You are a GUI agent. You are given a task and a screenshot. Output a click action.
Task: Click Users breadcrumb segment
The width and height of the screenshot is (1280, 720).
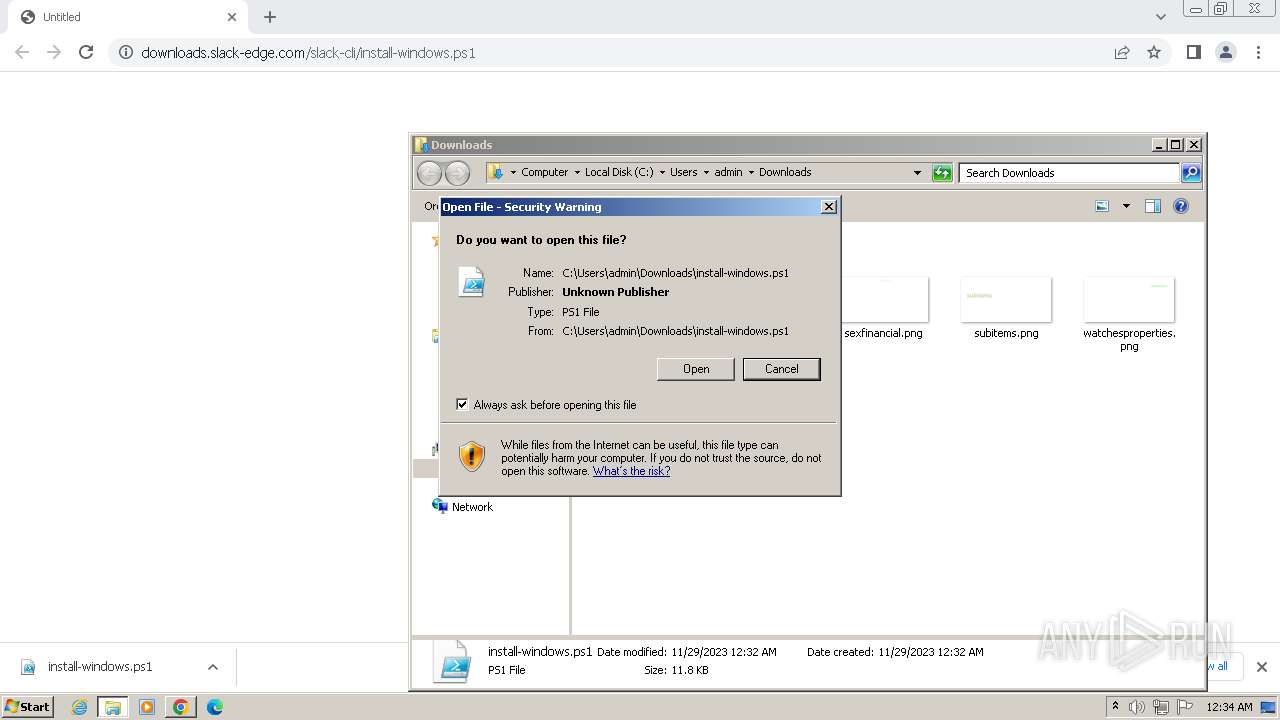tap(684, 172)
